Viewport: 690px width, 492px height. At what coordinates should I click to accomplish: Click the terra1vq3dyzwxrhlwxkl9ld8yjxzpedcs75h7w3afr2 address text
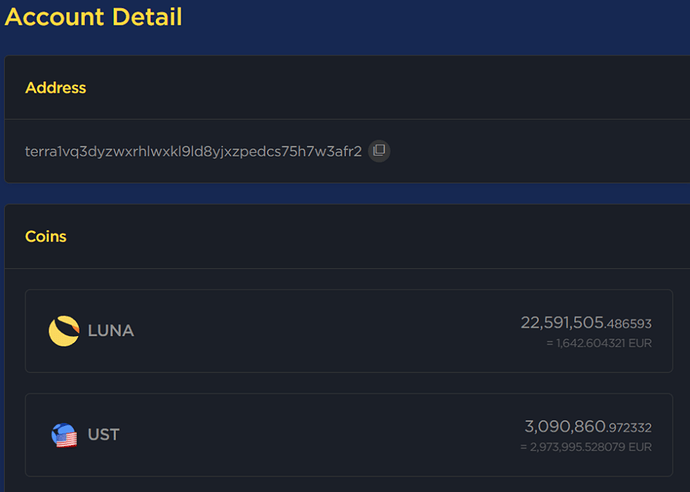[193, 151]
